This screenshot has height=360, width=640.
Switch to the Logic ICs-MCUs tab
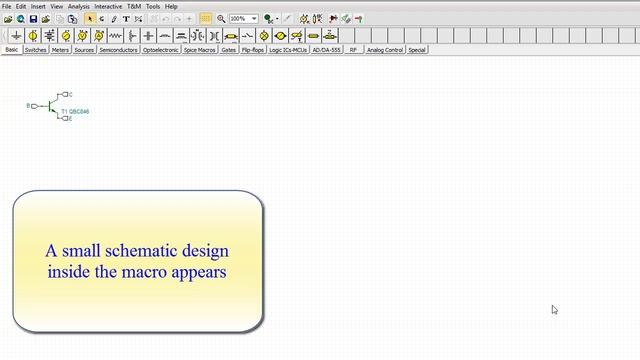[x=288, y=50]
